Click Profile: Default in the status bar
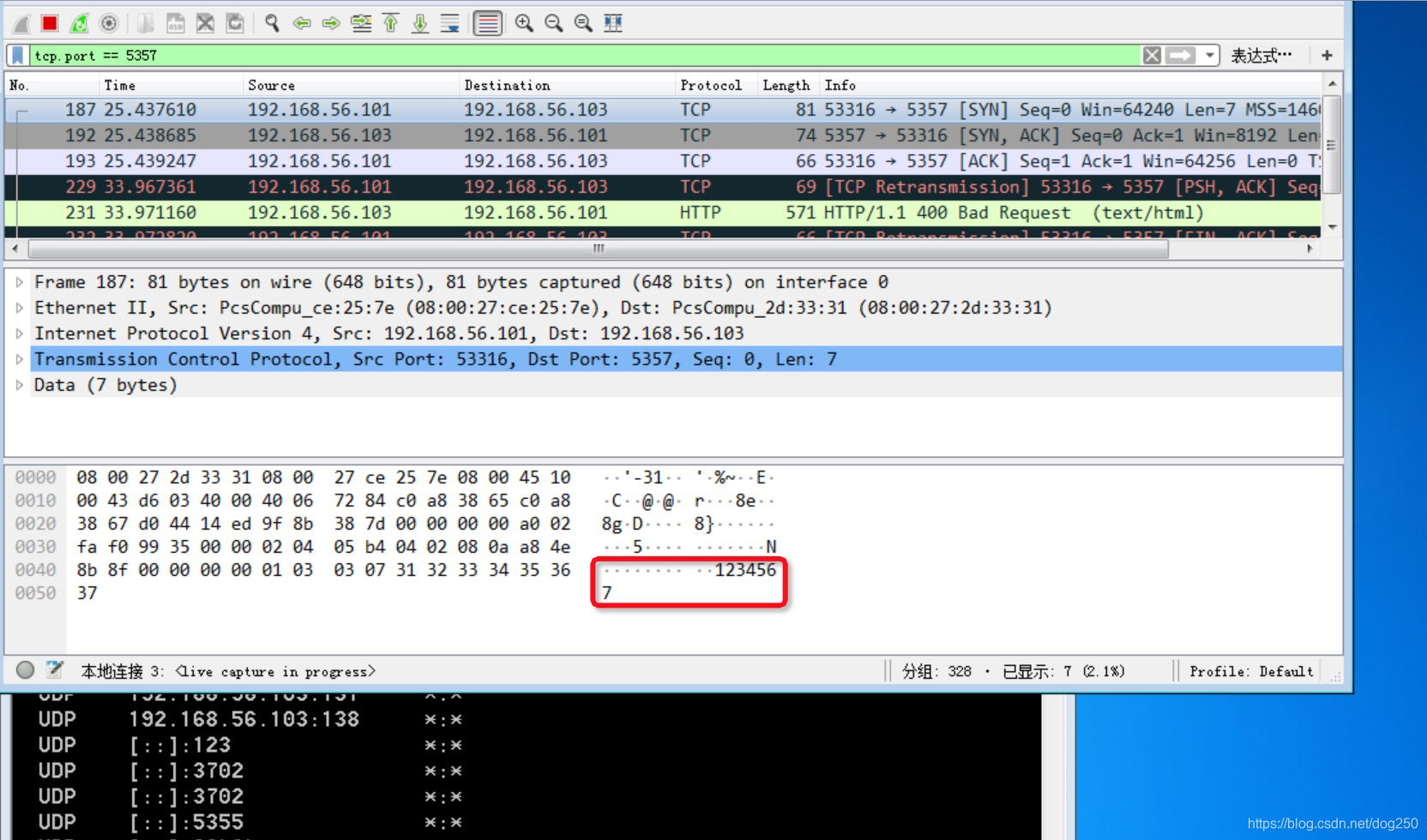1427x840 pixels. pyautogui.click(x=1249, y=671)
